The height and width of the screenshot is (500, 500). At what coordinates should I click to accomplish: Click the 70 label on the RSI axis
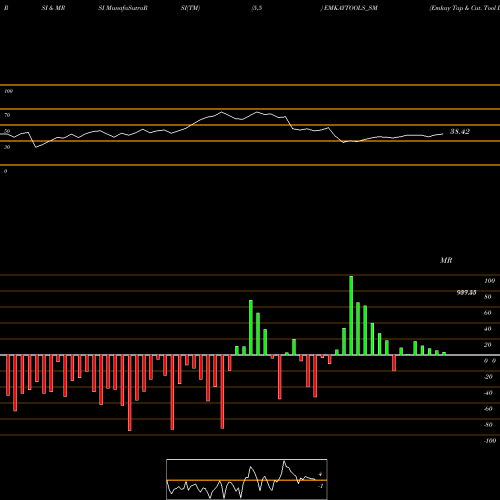(7, 115)
